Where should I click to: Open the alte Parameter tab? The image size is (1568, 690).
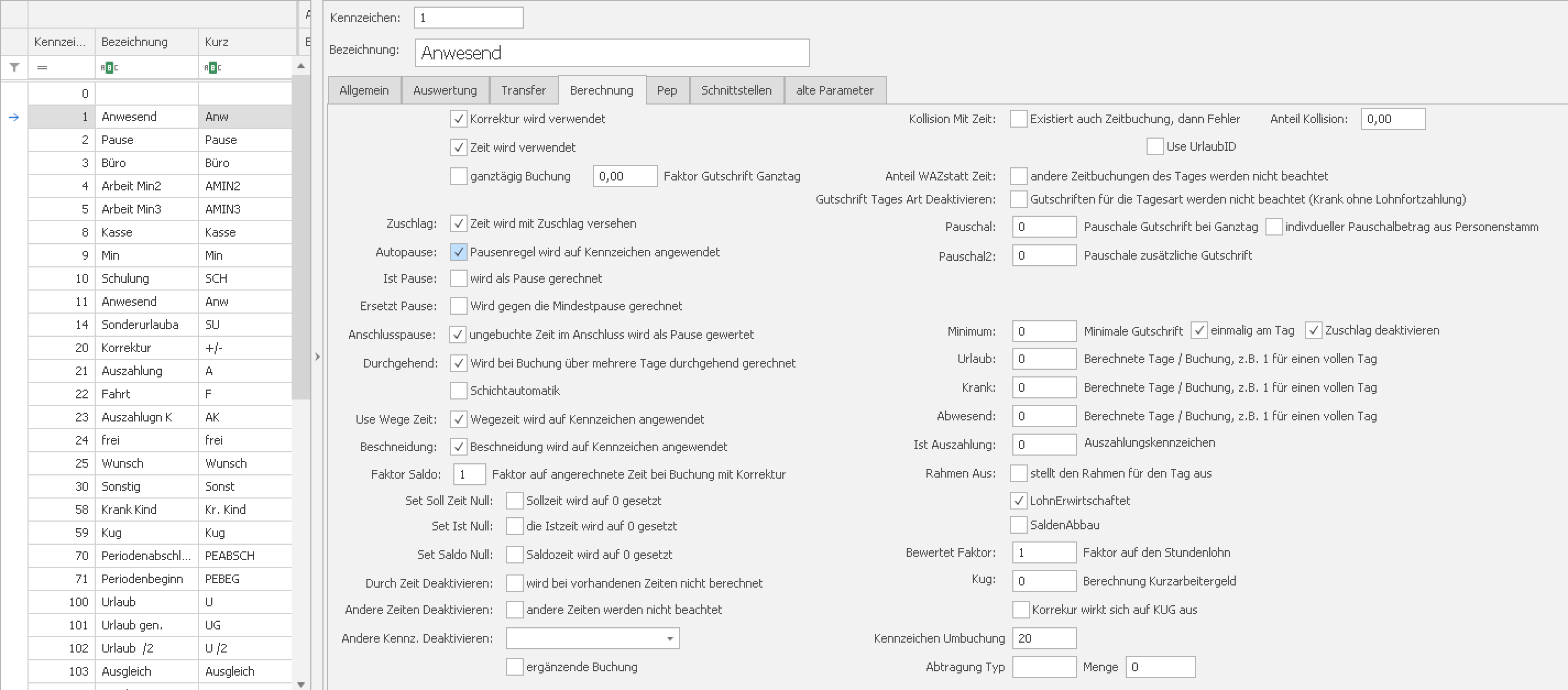click(x=834, y=90)
